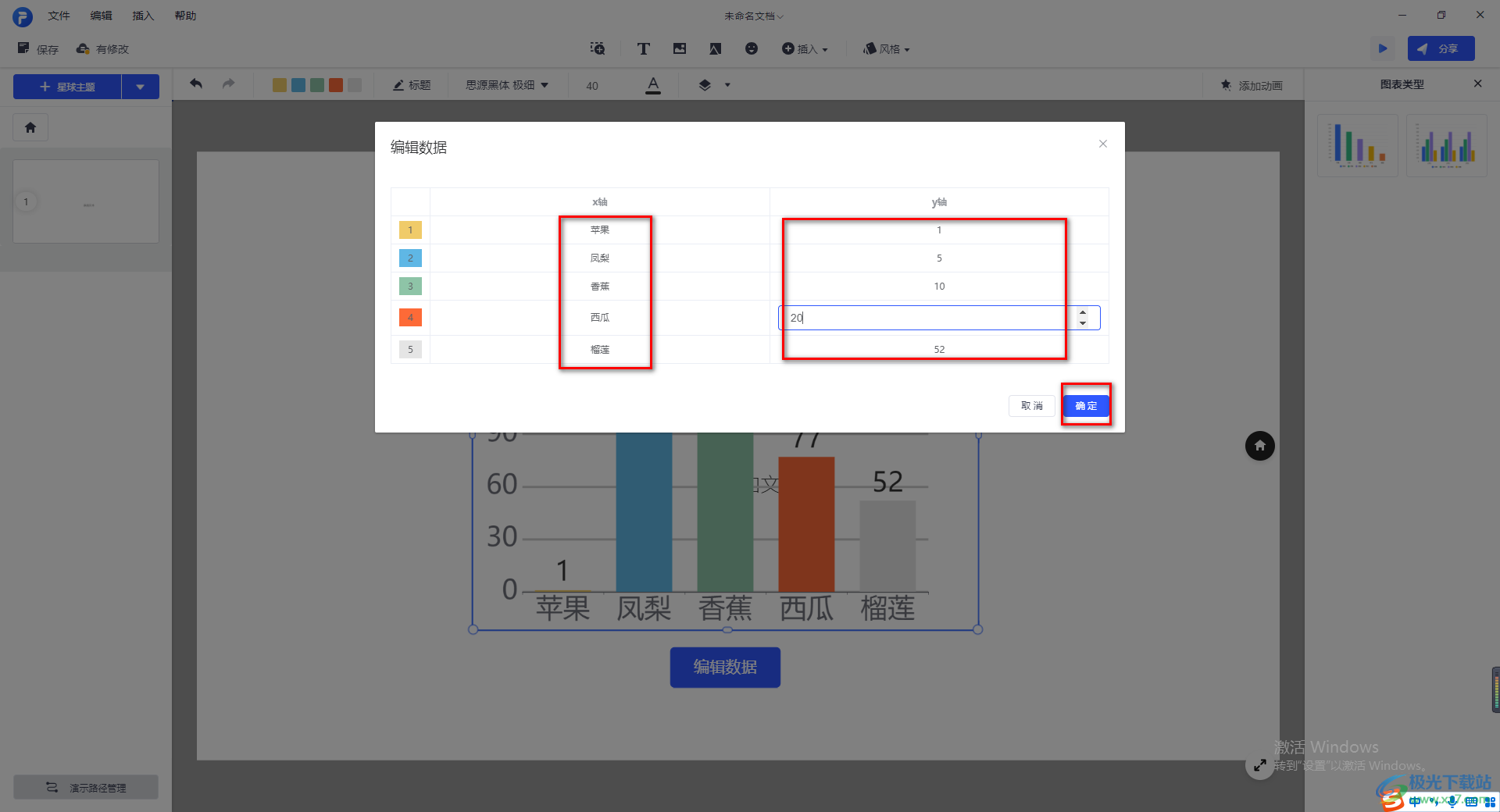1500x812 pixels.
Task: Click the 星球主题 add button
Action: (x=67, y=87)
